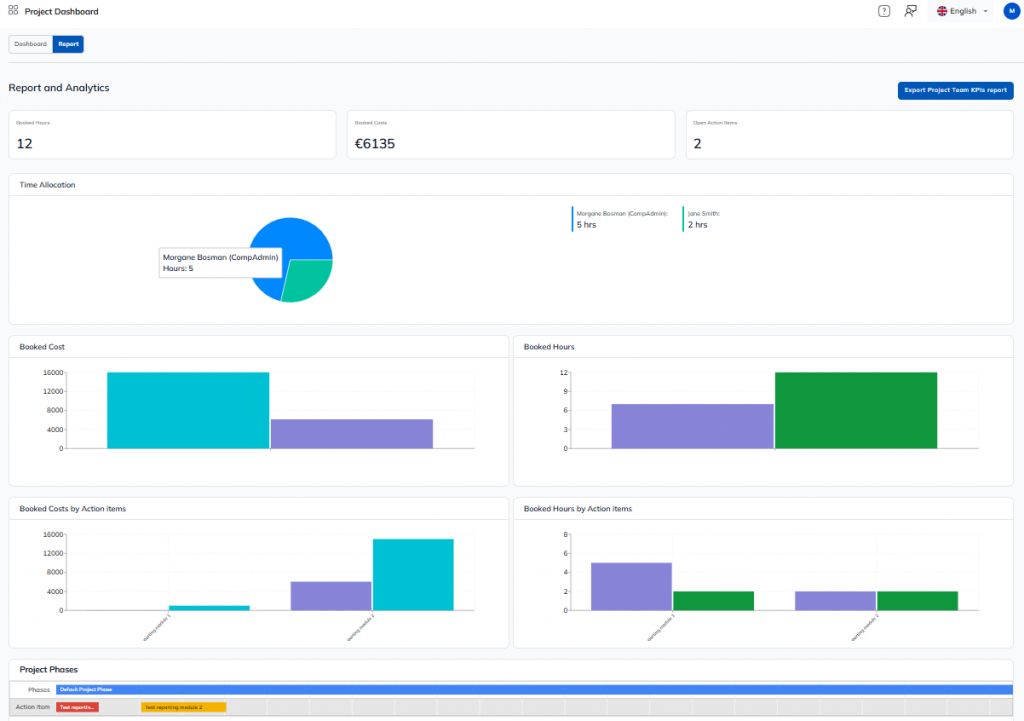Select the yellow Test reporting module 2 item
The image size is (1024, 721).
pos(183,707)
